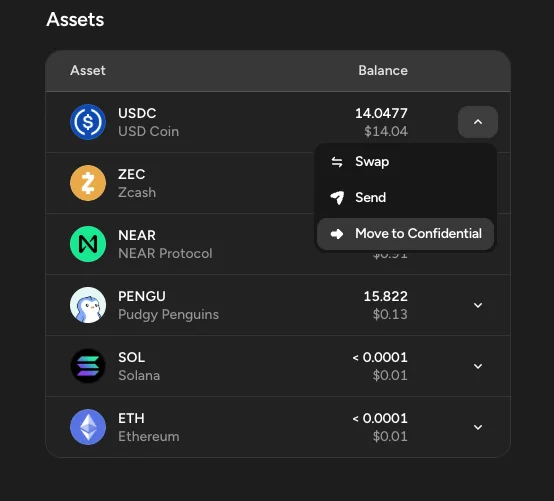The width and height of the screenshot is (554, 501).
Task: Select Move to Confidential menu entry
Action: coord(405,234)
